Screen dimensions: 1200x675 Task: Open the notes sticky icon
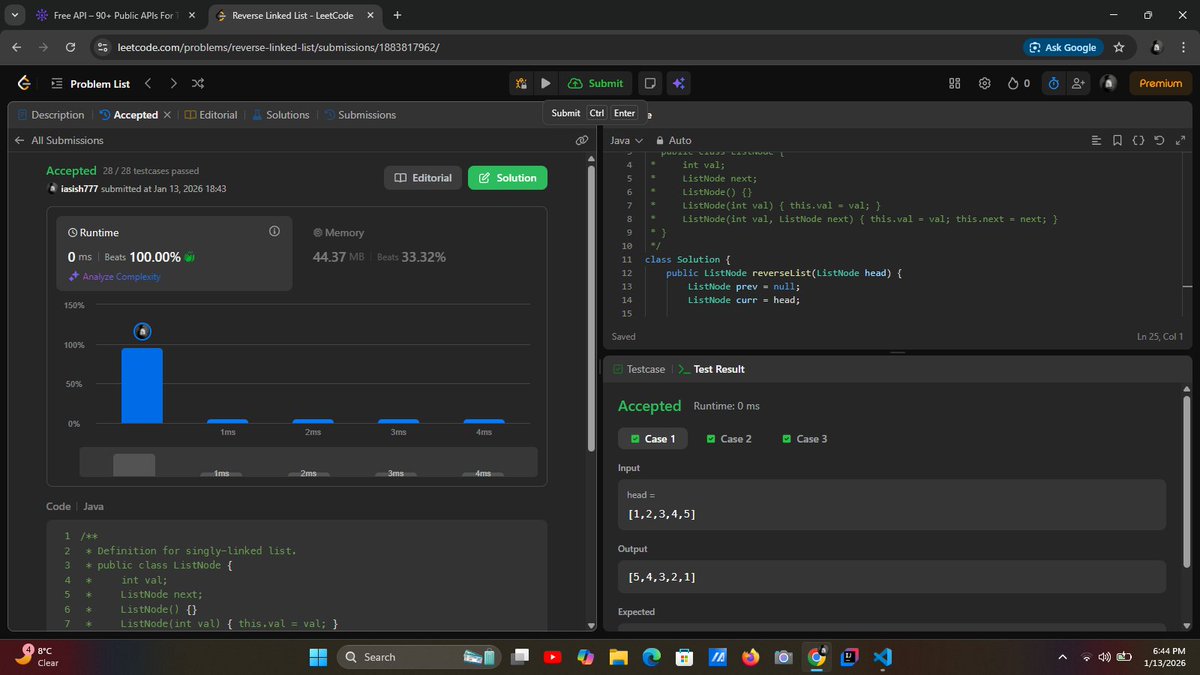tap(650, 83)
